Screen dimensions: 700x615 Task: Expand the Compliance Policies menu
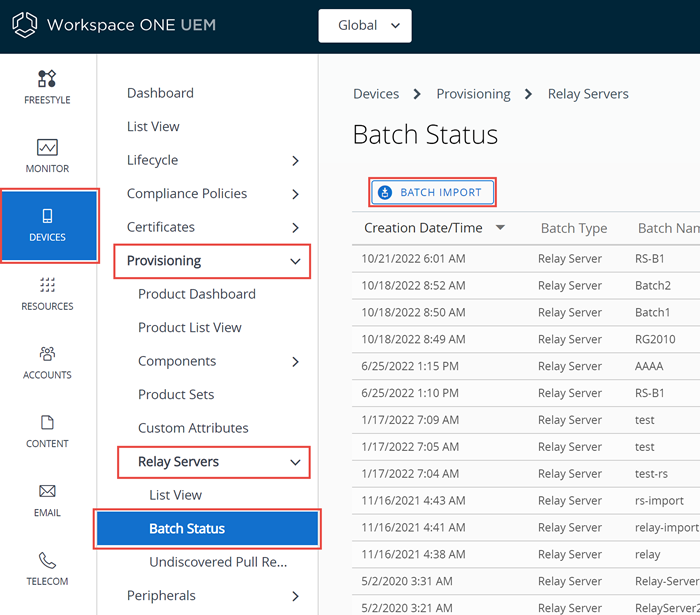(x=295, y=194)
